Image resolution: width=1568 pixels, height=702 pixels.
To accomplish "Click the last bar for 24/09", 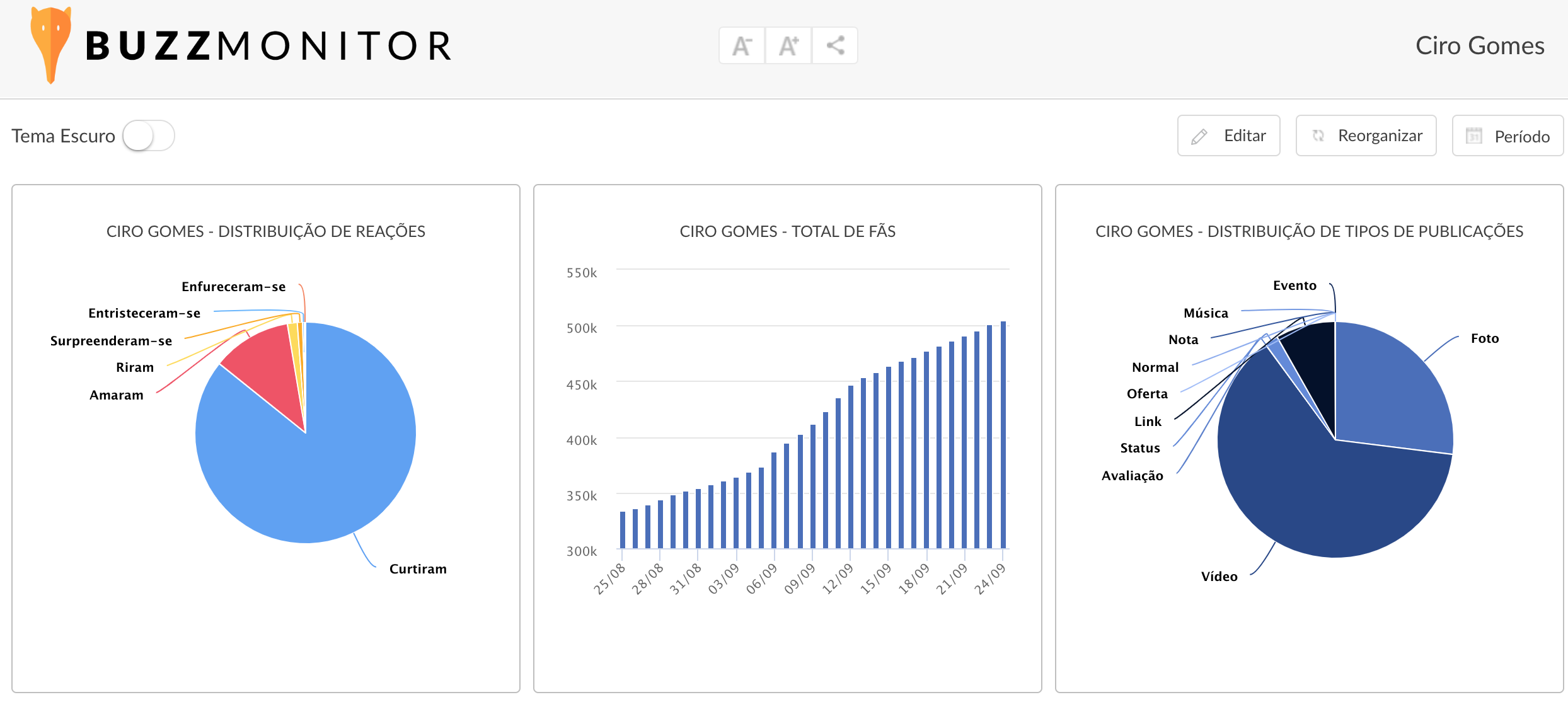I will coord(1003,435).
